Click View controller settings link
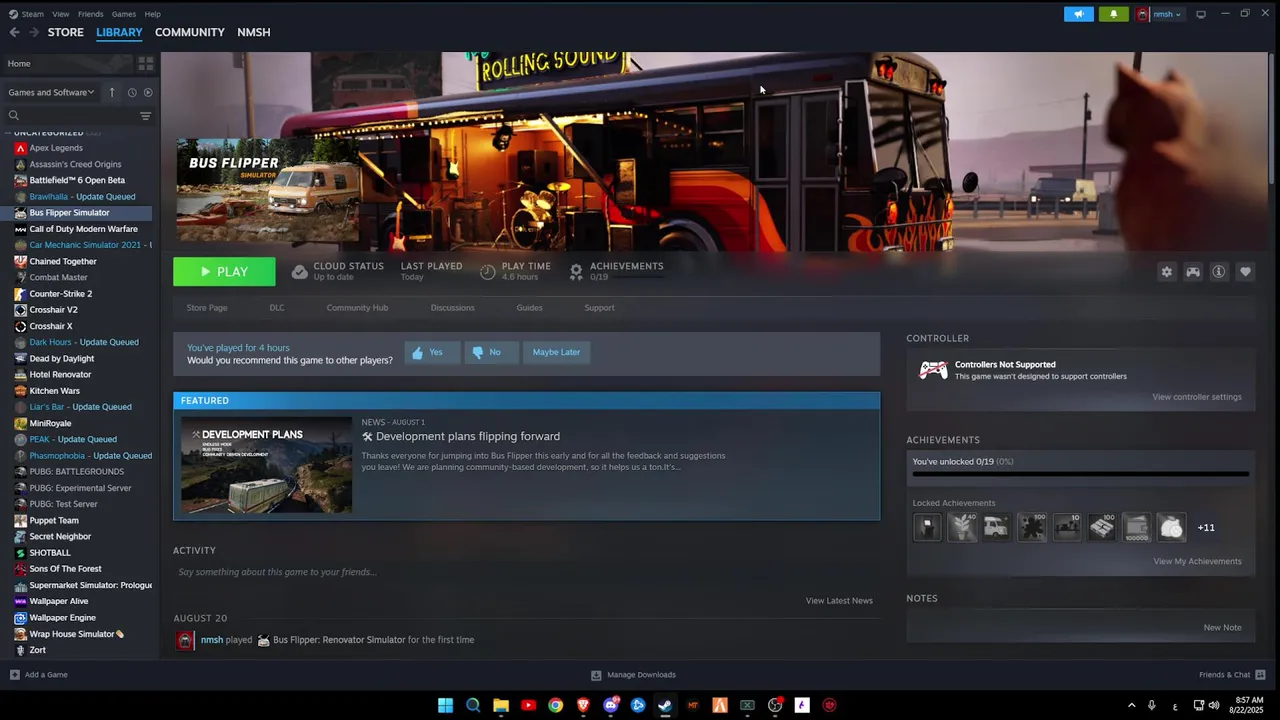1280x720 pixels. point(1197,397)
